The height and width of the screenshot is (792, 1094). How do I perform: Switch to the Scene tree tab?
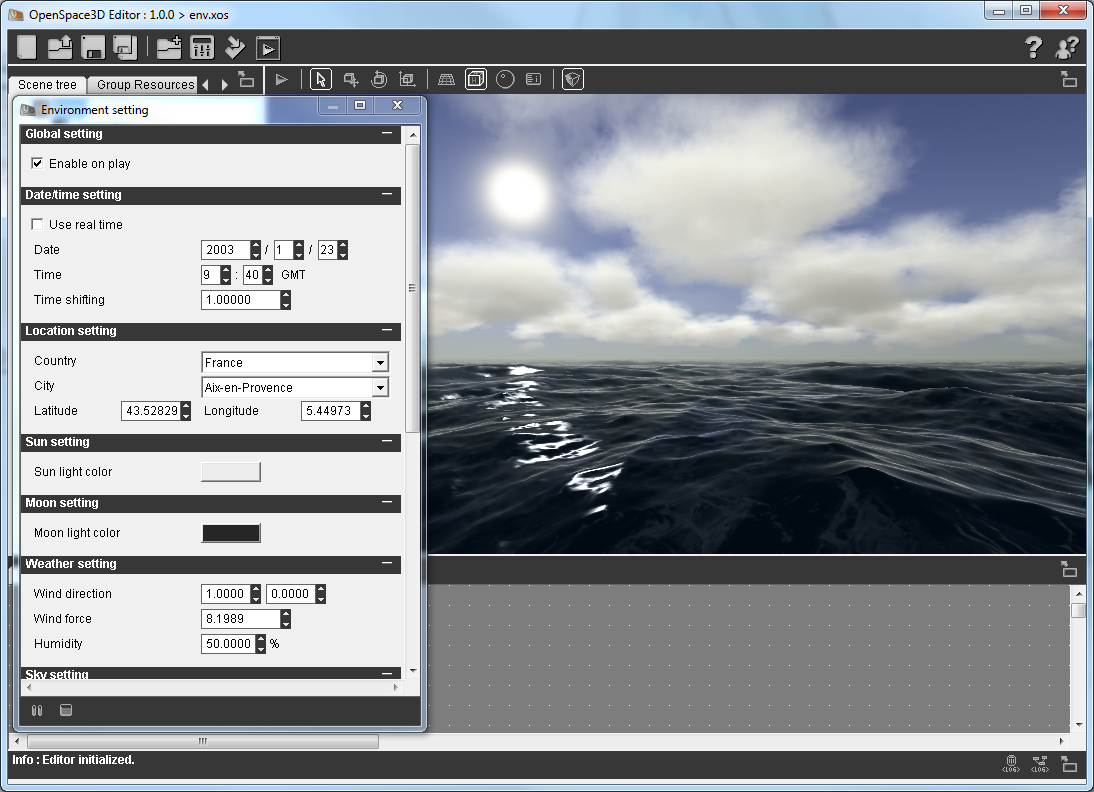47,85
